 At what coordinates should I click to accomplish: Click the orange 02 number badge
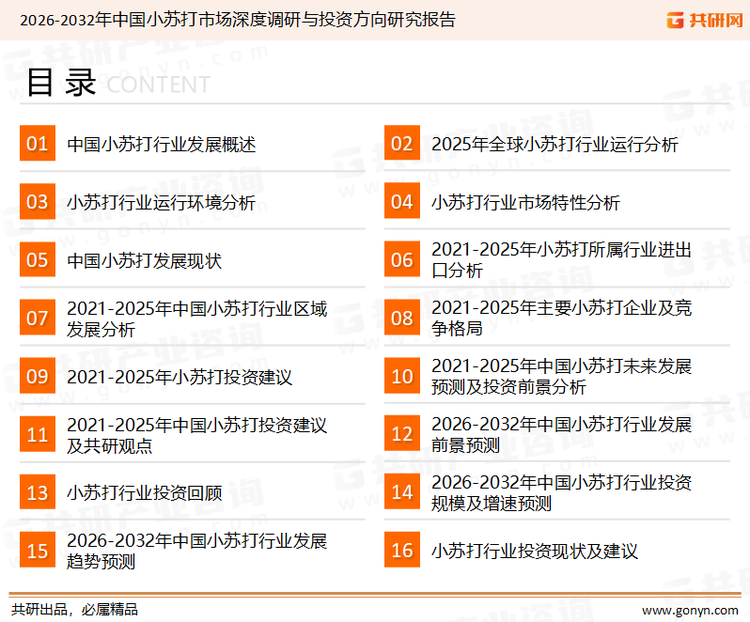pyautogui.click(x=402, y=143)
